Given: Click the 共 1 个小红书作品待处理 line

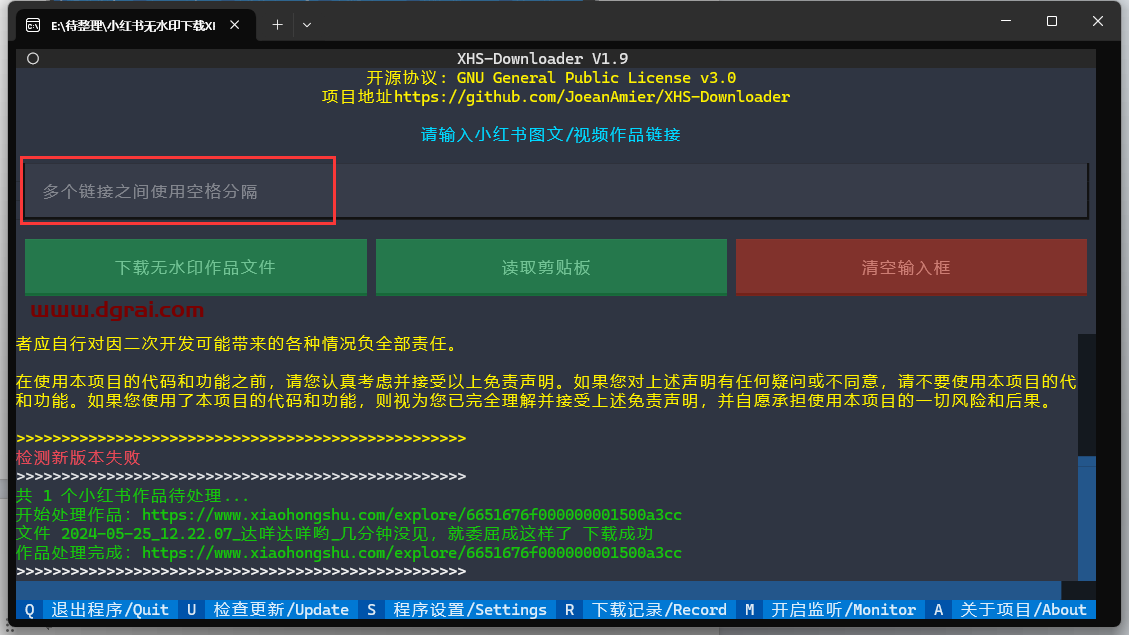Looking at the screenshot, I should [132, 496].
